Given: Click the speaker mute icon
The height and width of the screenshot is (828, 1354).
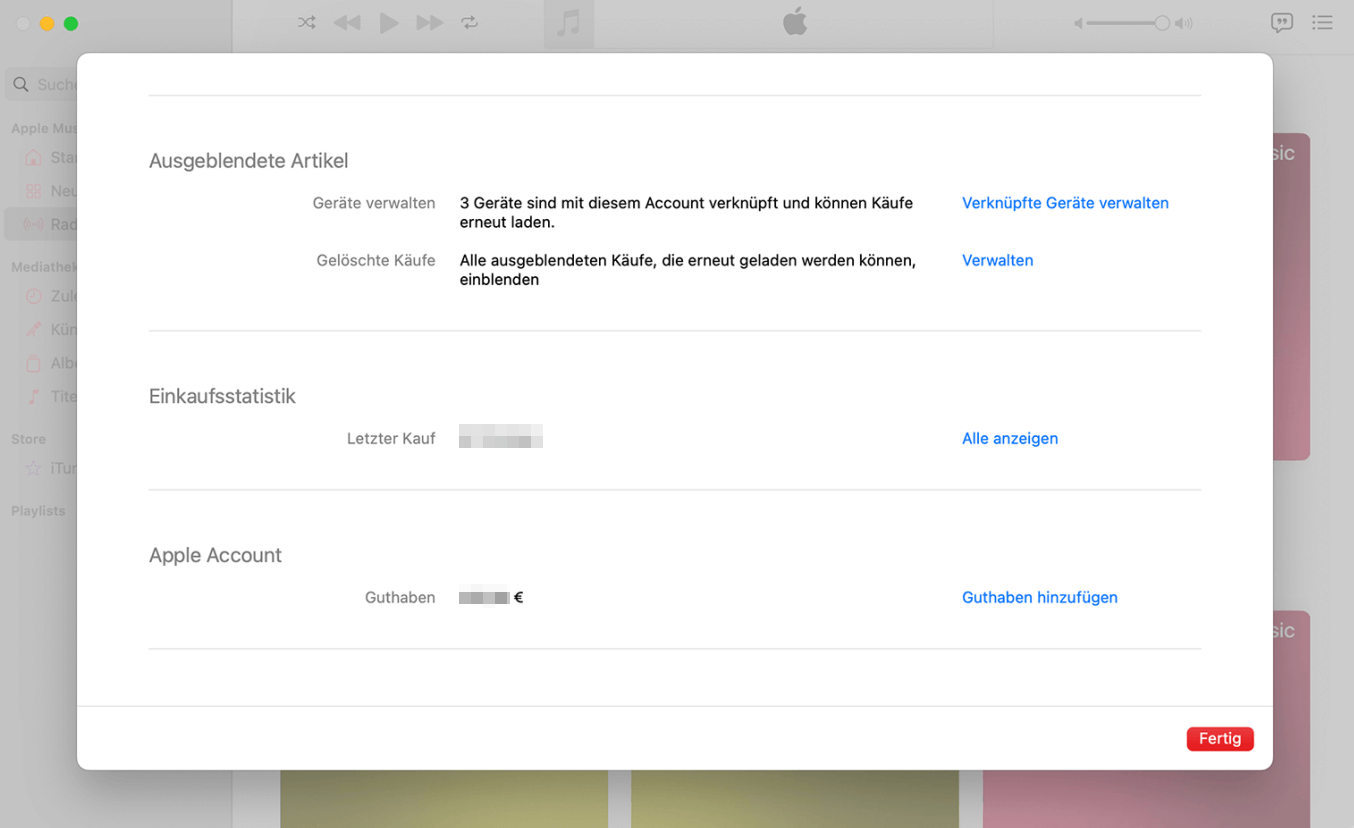Looking at the screenshot, I should [1078, 23].
